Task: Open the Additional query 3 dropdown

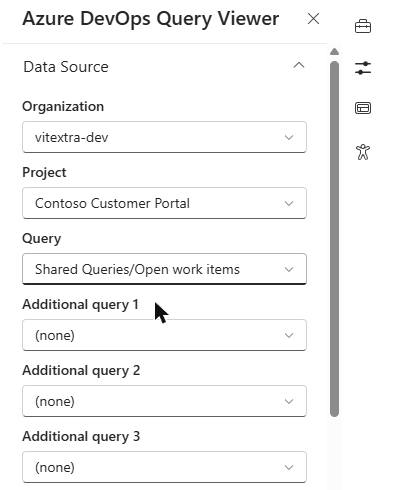Action: 164,467
